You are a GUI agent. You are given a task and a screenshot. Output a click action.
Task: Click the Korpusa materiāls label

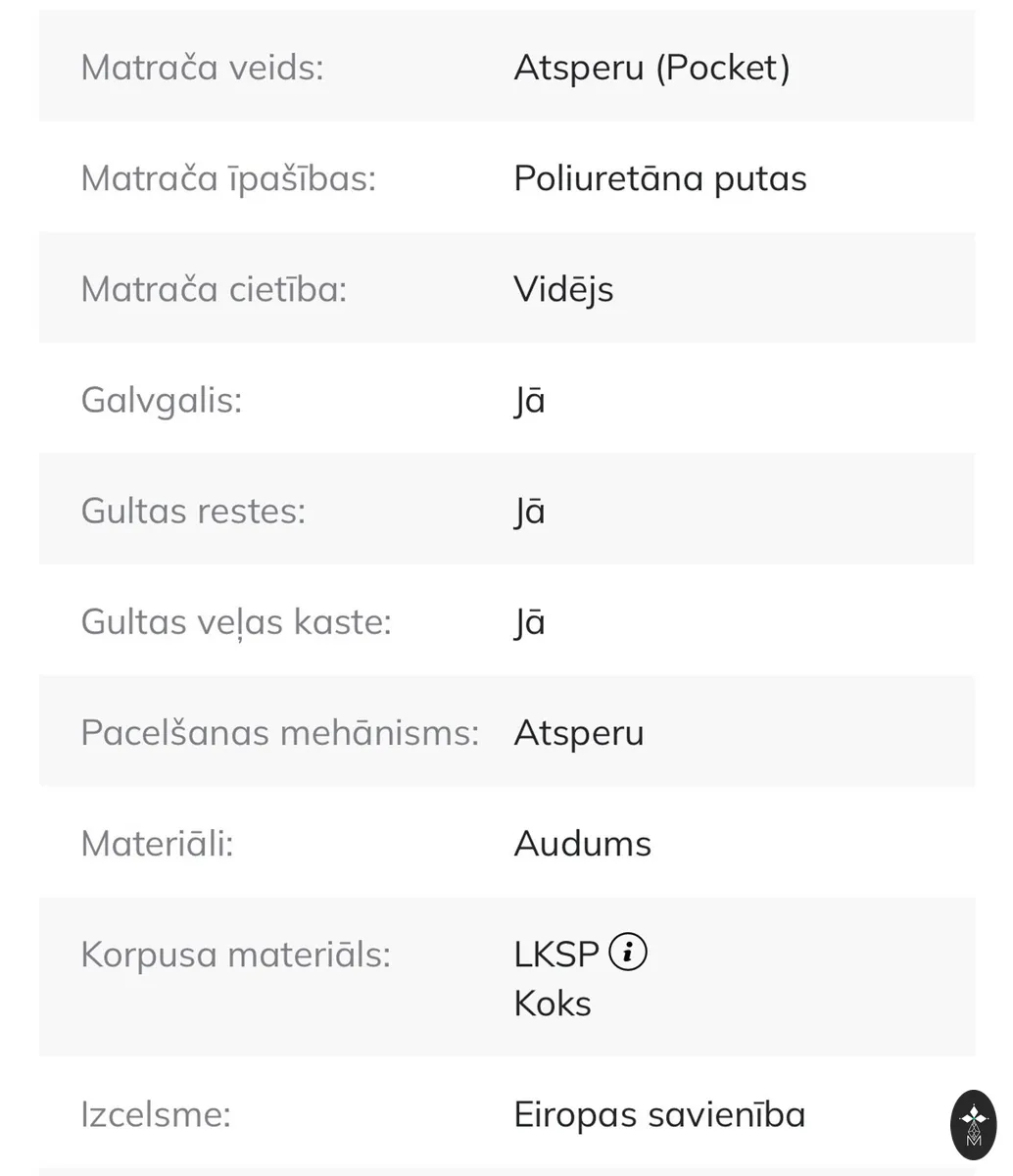pos(235,954)
